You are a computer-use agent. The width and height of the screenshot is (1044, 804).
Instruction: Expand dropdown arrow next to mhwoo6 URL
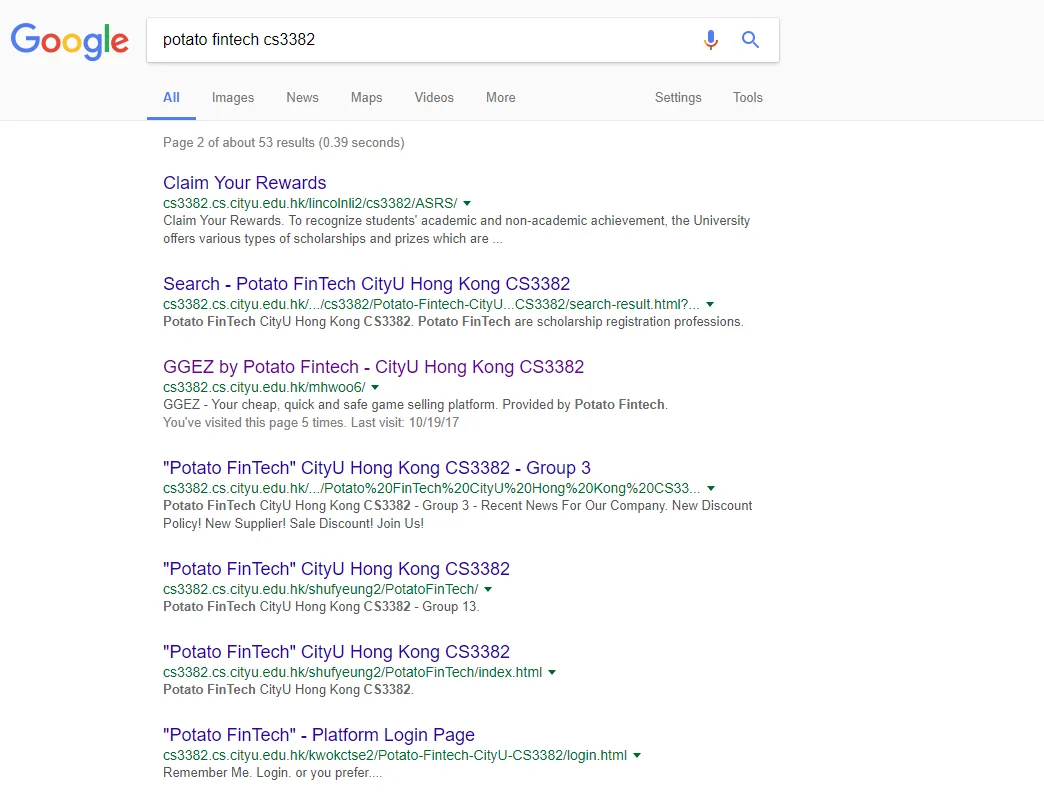coord(375,387)
